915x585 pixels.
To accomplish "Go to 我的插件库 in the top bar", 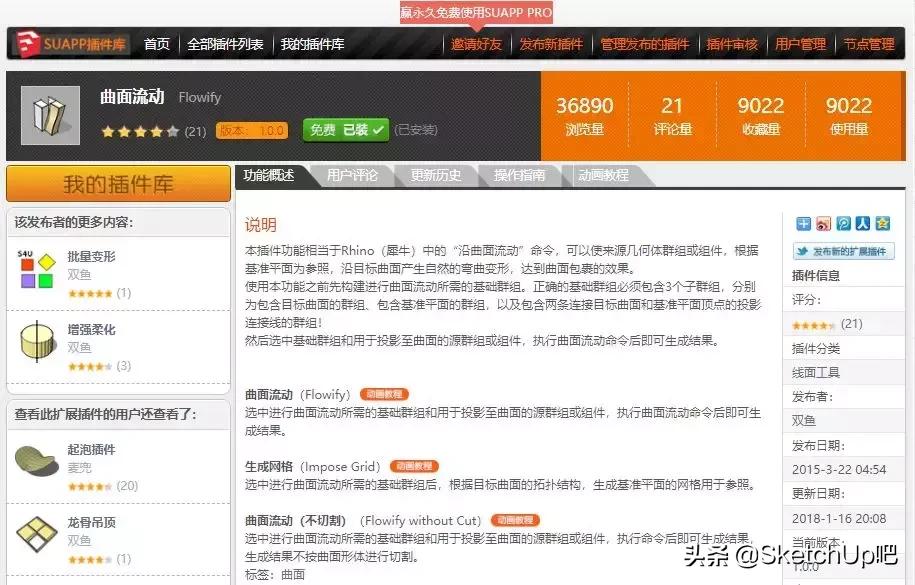I will pyautogui.click(x=312, y=44).
